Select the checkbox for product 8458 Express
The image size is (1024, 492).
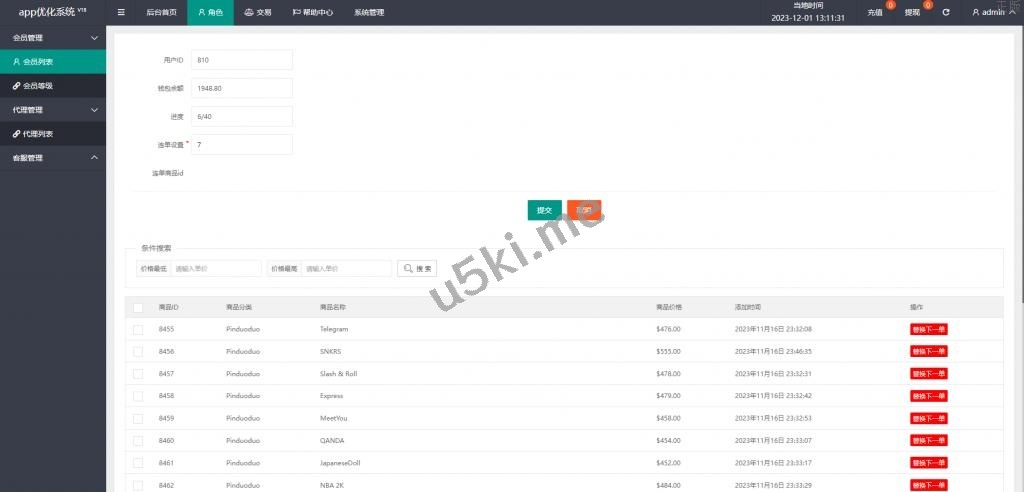[x=138, y=396]
